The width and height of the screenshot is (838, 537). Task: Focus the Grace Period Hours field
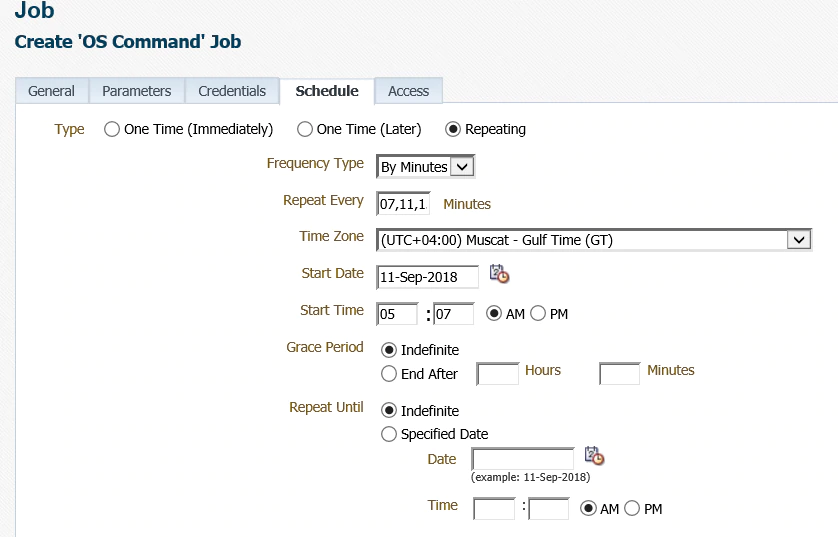coord(497,374)
